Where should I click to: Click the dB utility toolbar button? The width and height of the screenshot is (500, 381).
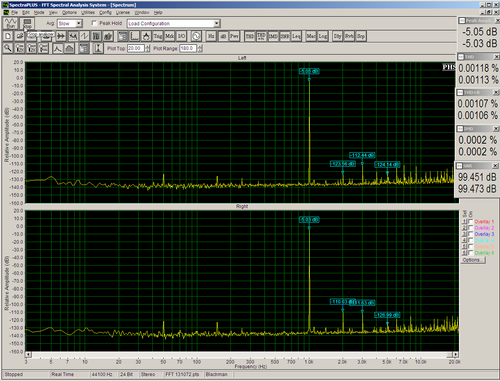(x=223, y=36)
